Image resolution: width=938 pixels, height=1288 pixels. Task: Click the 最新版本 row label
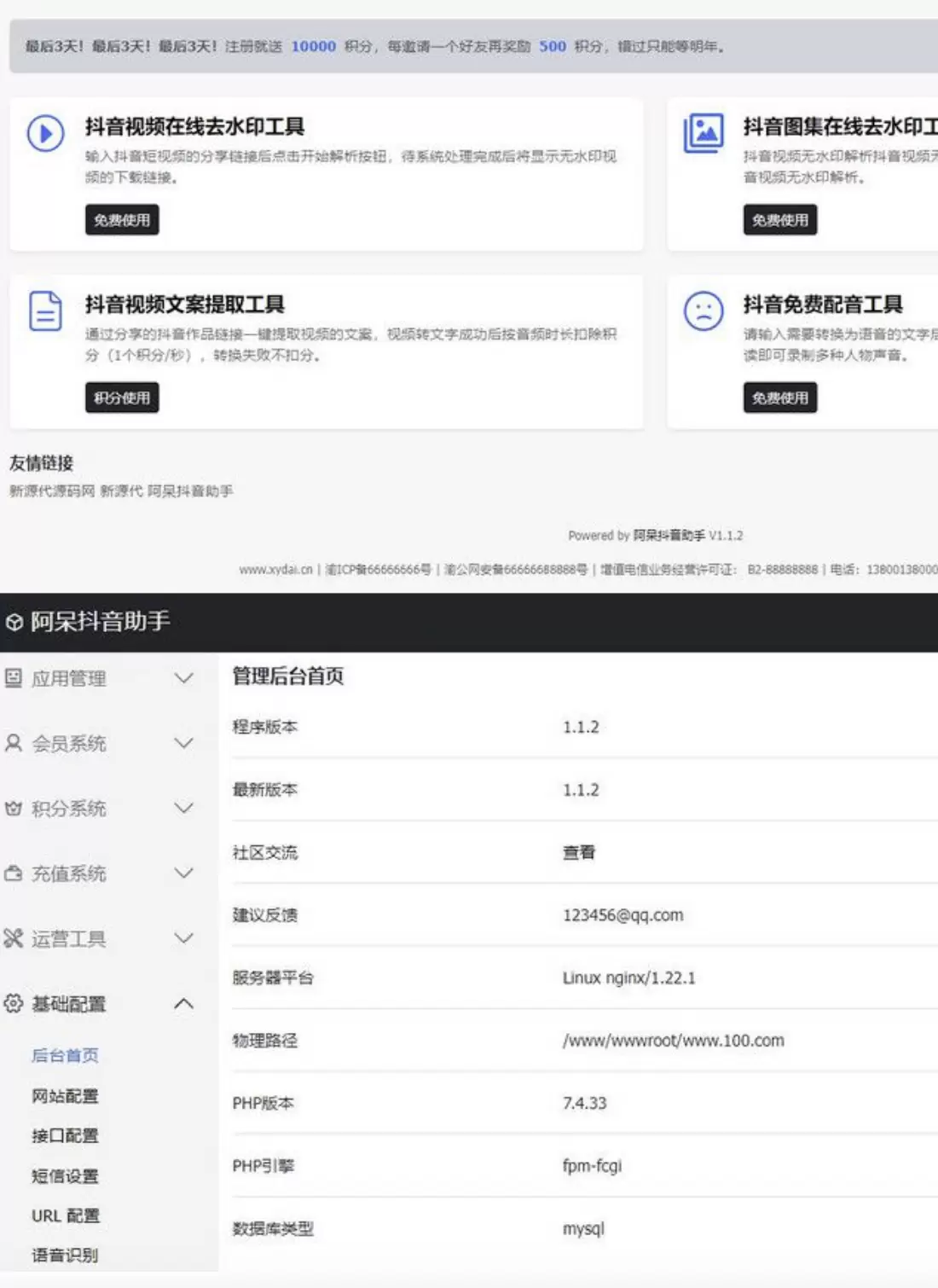pyautogui.click(x=265, y=790)
